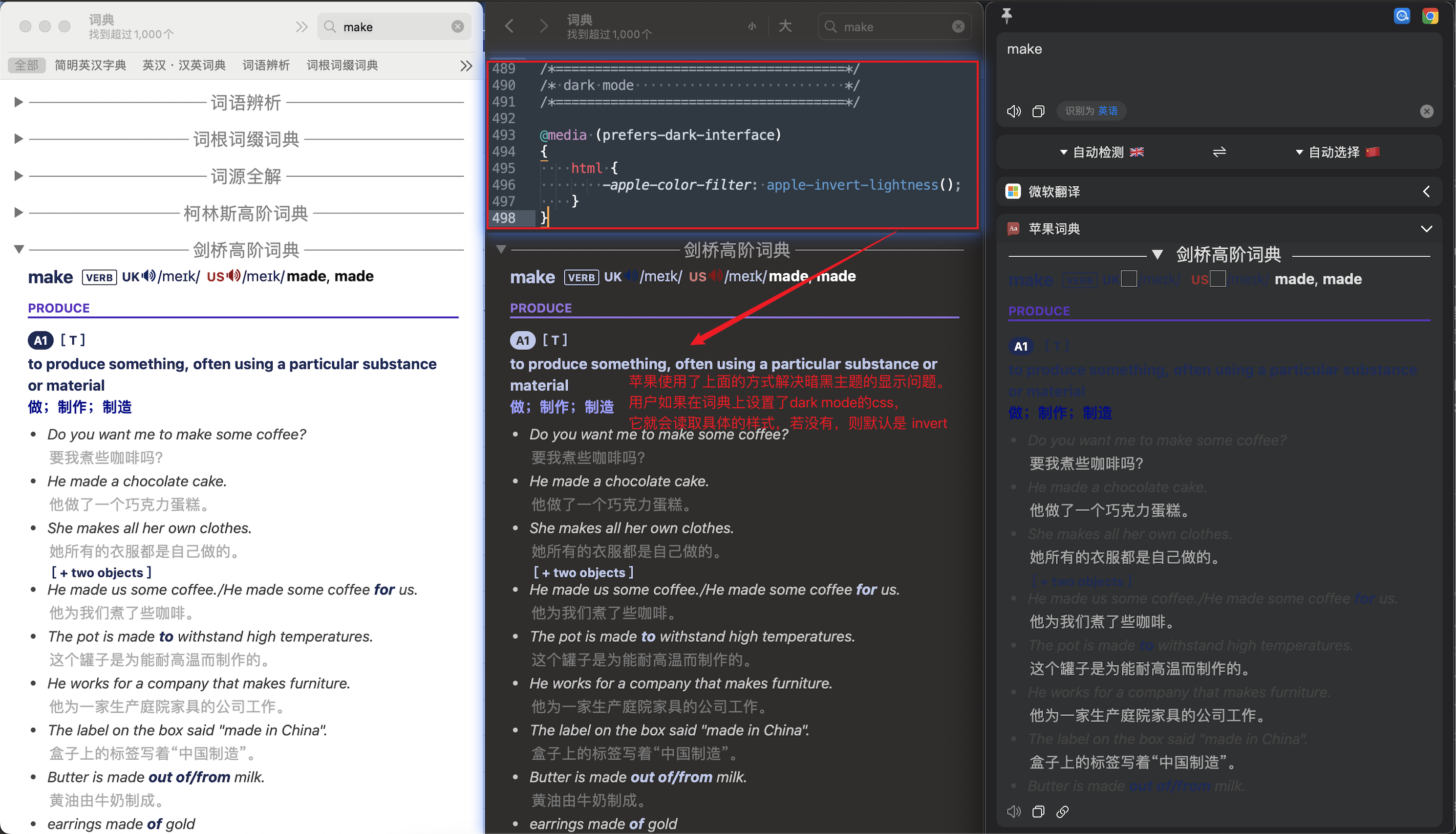Expand the 词源全解 section
This screenshot has width=1456, height=834.
tap(18, 176)
